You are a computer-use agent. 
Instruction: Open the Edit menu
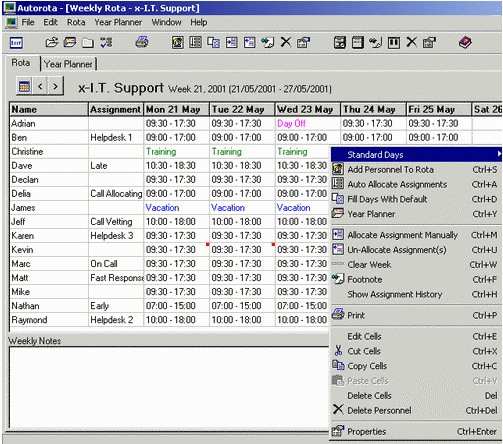click(50, 22)
